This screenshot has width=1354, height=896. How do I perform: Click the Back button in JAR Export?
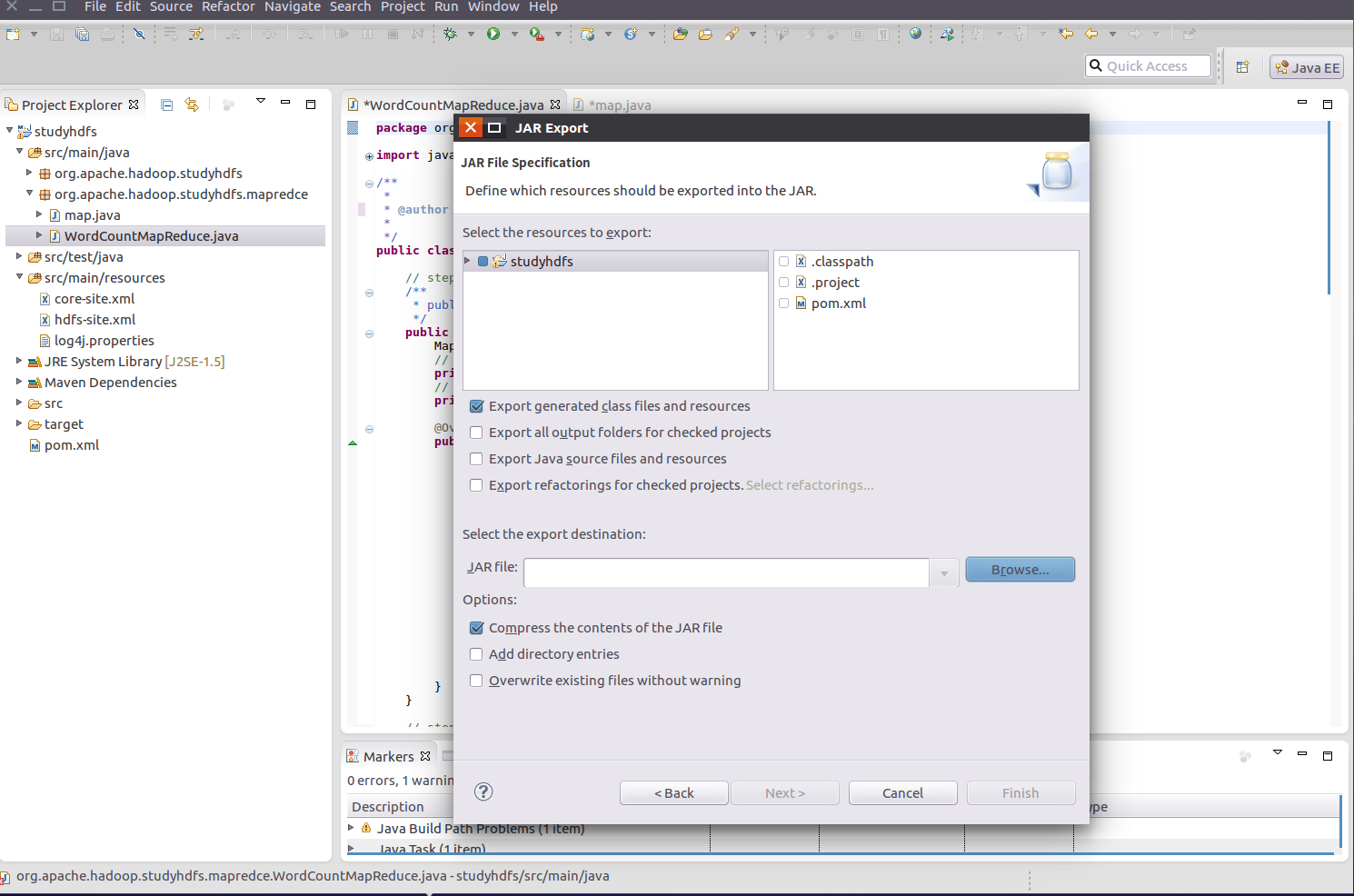674,793
